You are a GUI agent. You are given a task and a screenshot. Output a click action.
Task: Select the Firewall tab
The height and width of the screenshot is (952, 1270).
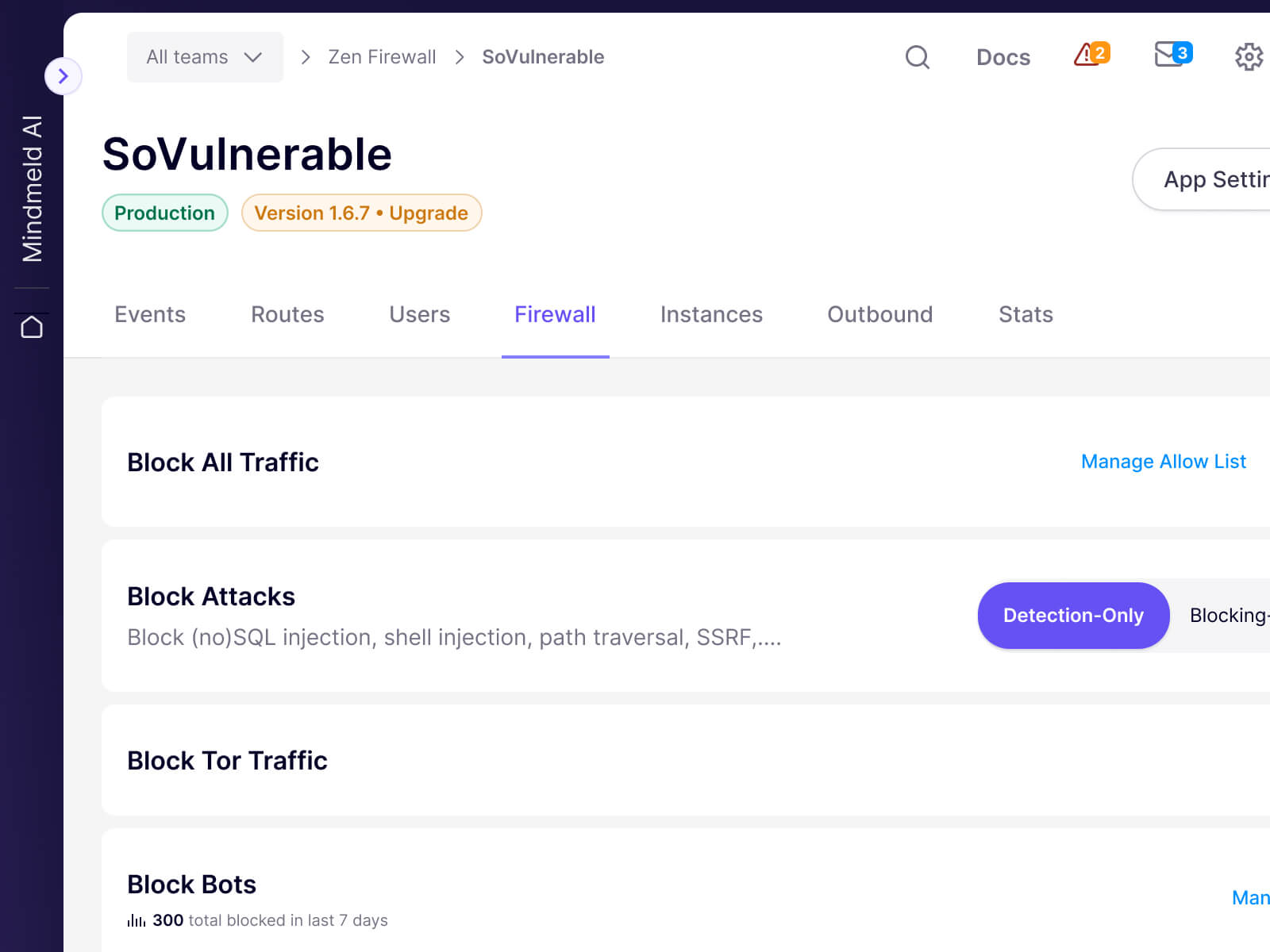555,314
